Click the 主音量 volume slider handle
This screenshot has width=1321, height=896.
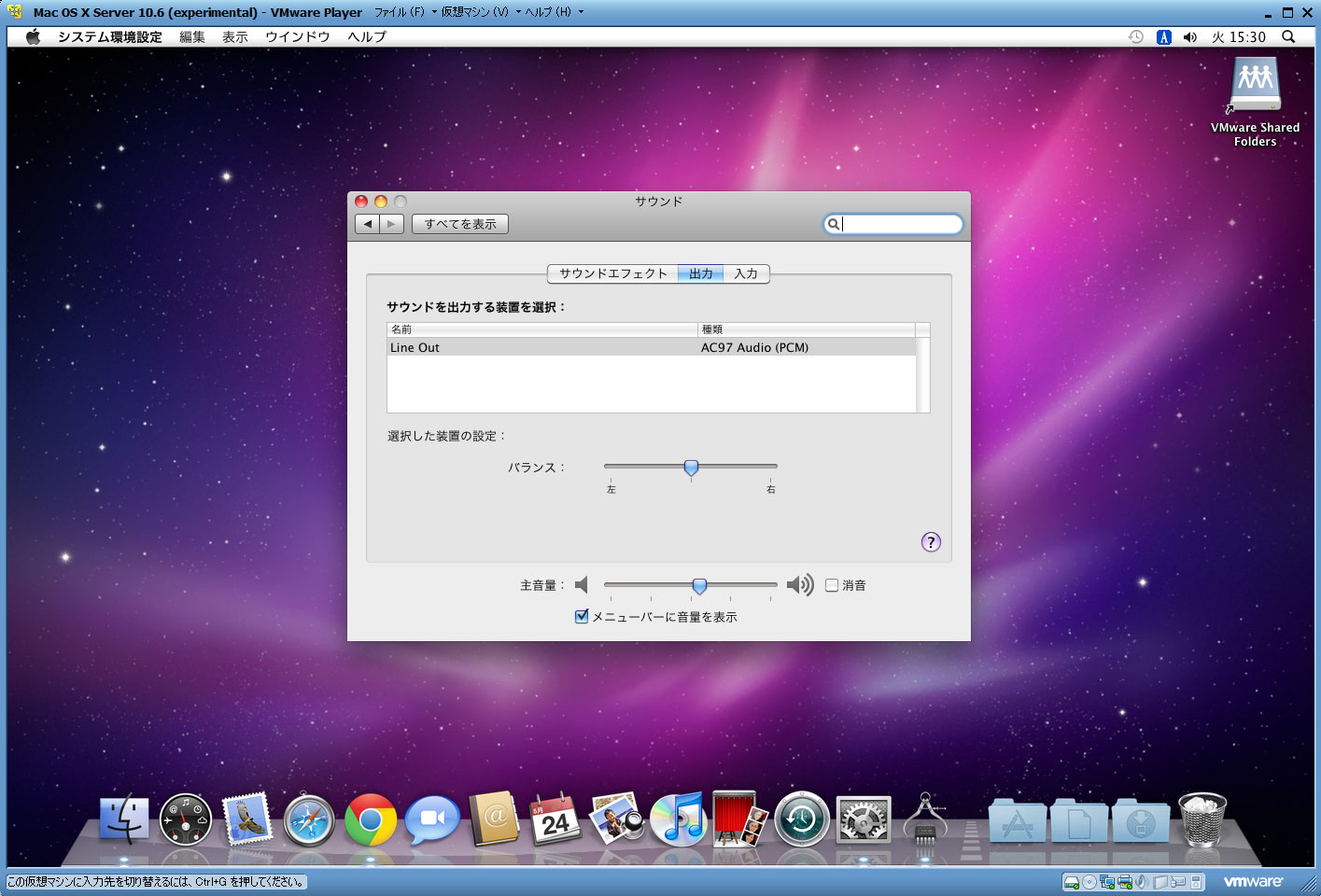pos(699,585)
